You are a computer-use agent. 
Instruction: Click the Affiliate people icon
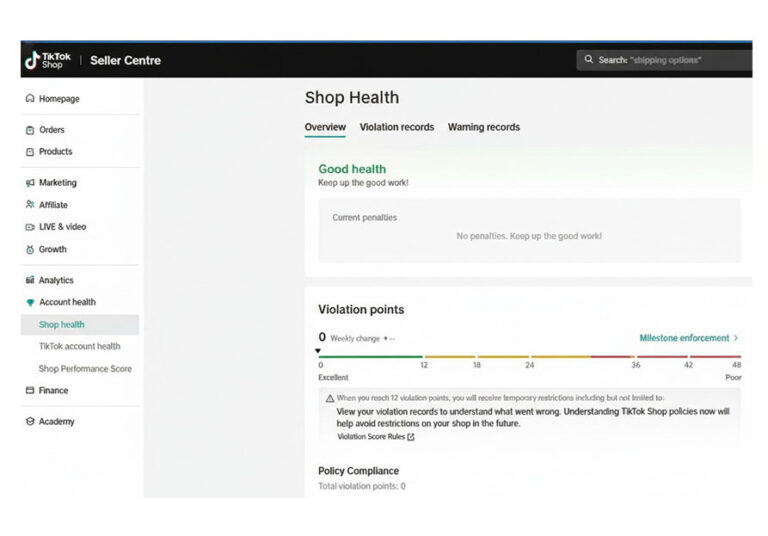click(30, 205)
